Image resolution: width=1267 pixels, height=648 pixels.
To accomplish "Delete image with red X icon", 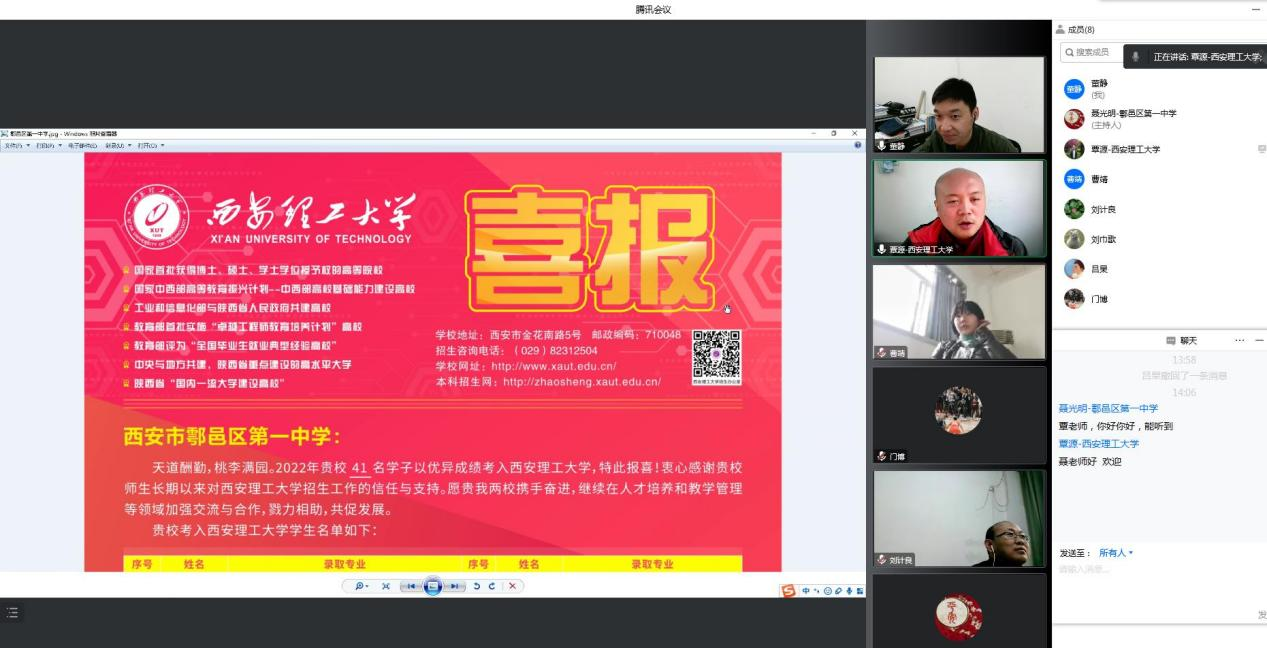I will (x=512, y=586).
